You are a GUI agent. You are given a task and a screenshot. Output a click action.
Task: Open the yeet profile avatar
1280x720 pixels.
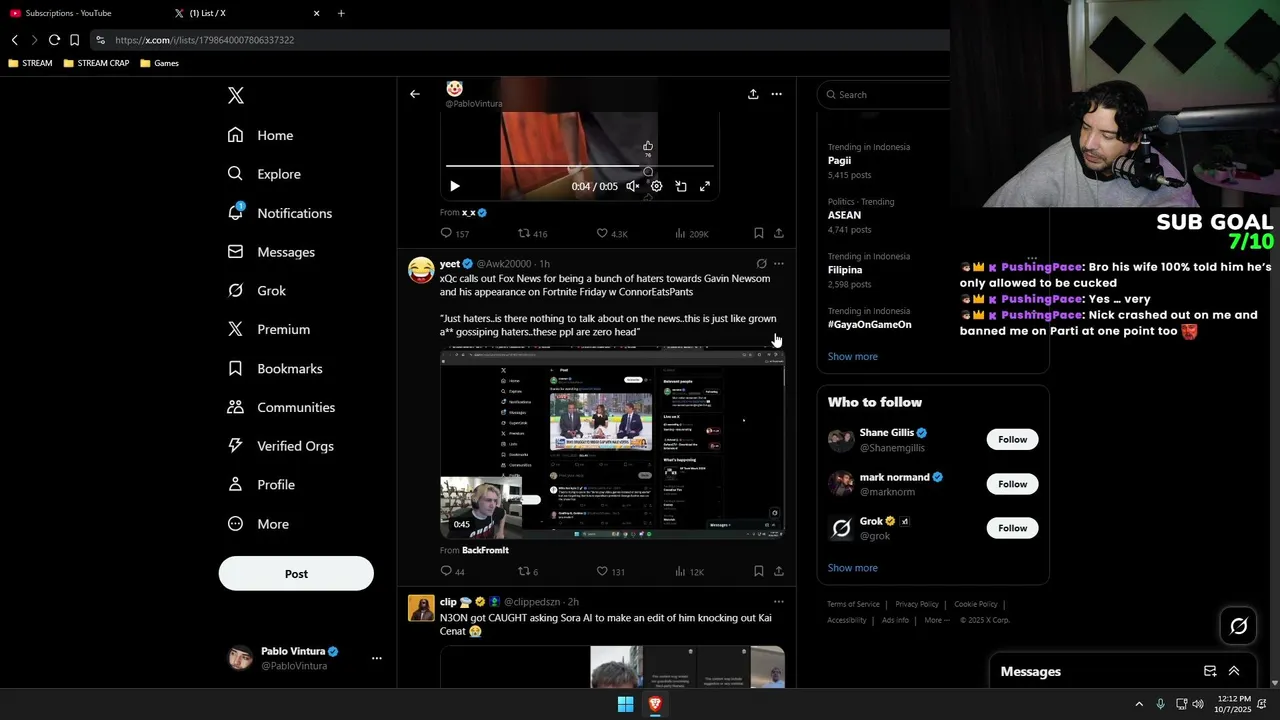[421, 270]
